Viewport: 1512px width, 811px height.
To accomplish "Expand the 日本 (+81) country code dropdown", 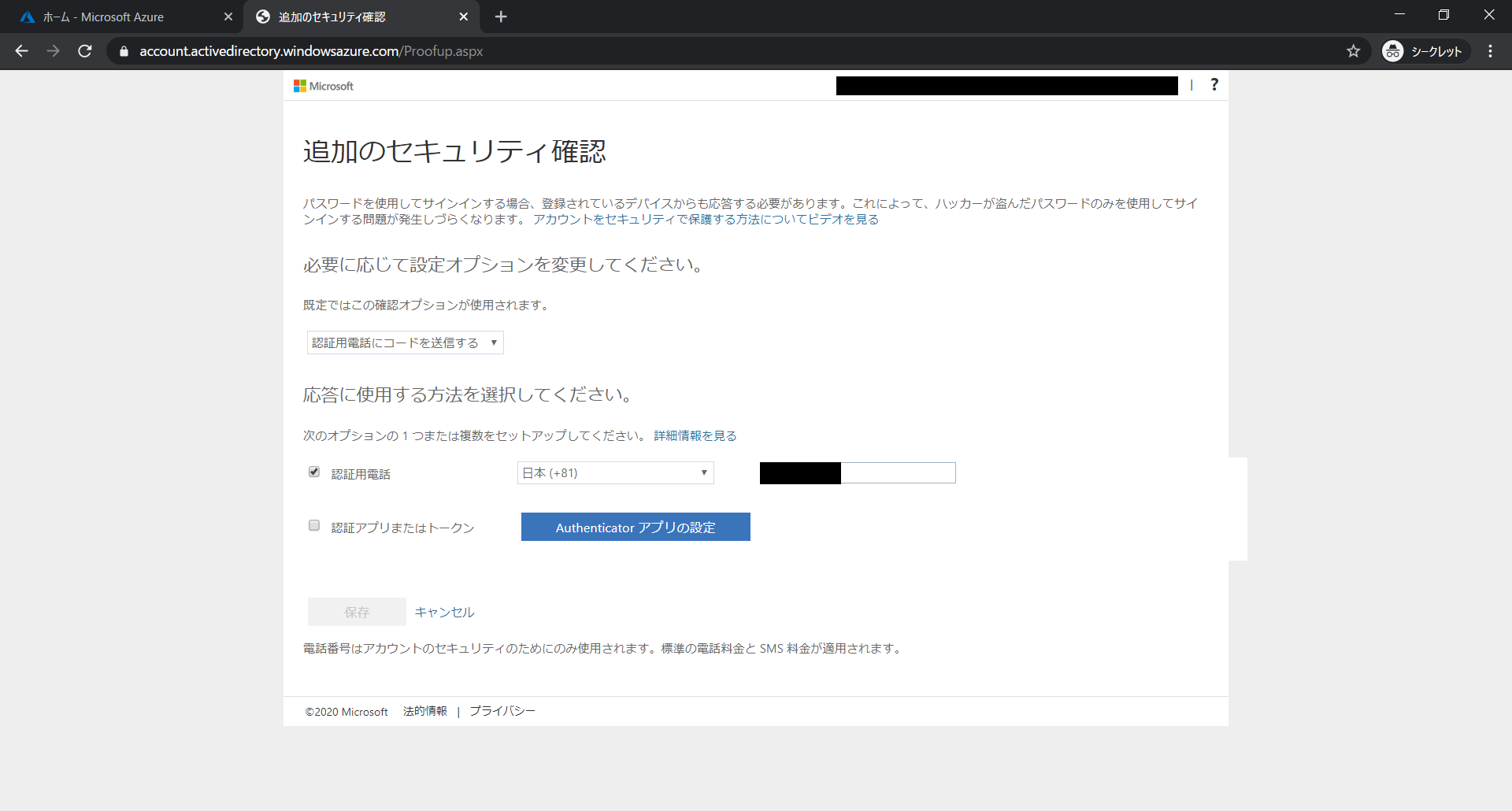I will 615,472.
